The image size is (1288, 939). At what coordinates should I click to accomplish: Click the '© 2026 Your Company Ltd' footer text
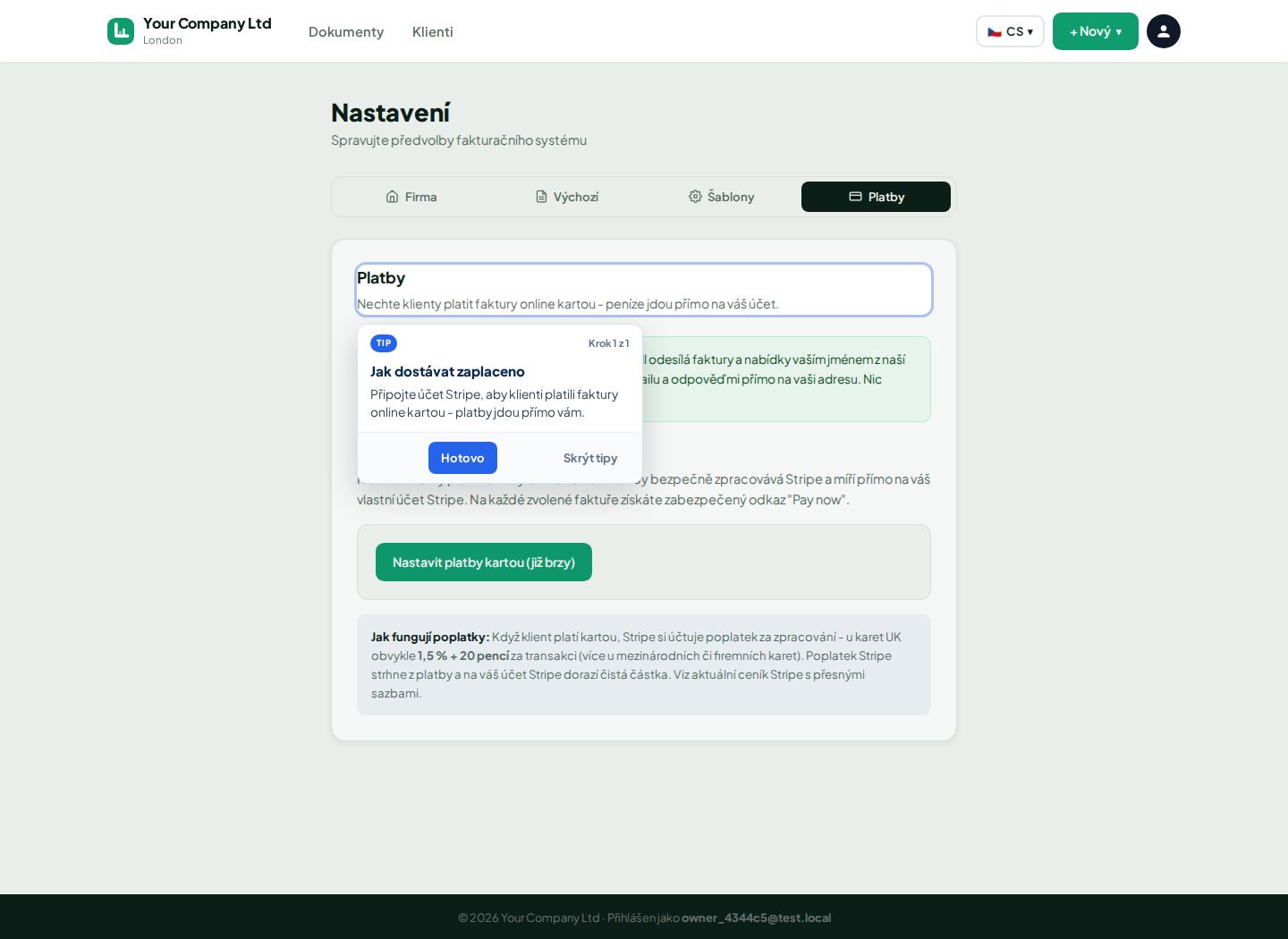[x=529, y=918]
